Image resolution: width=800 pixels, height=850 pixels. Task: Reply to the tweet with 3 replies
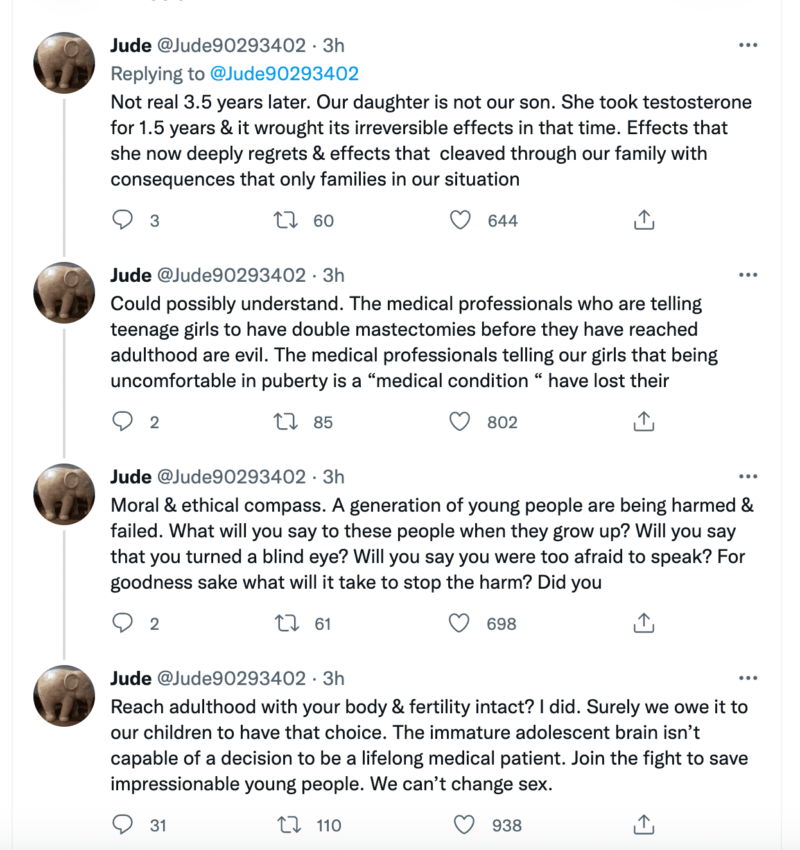(x=123, y=220)
